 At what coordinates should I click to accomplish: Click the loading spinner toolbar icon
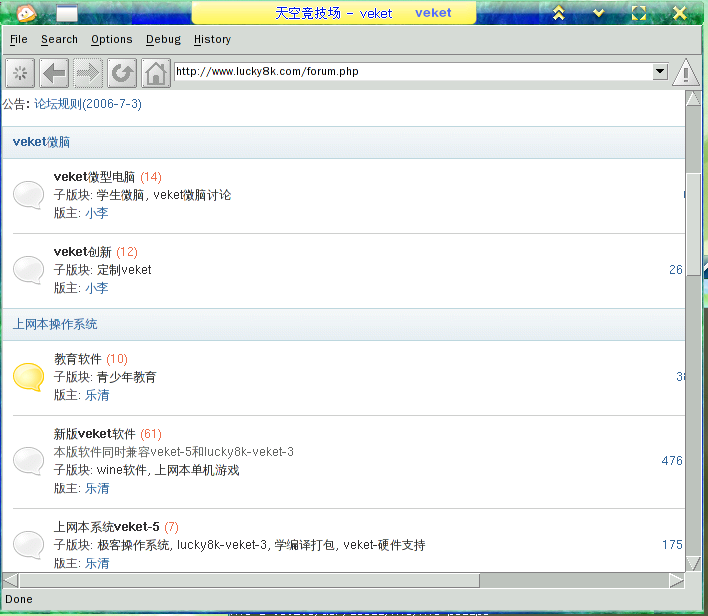point(20,73)
